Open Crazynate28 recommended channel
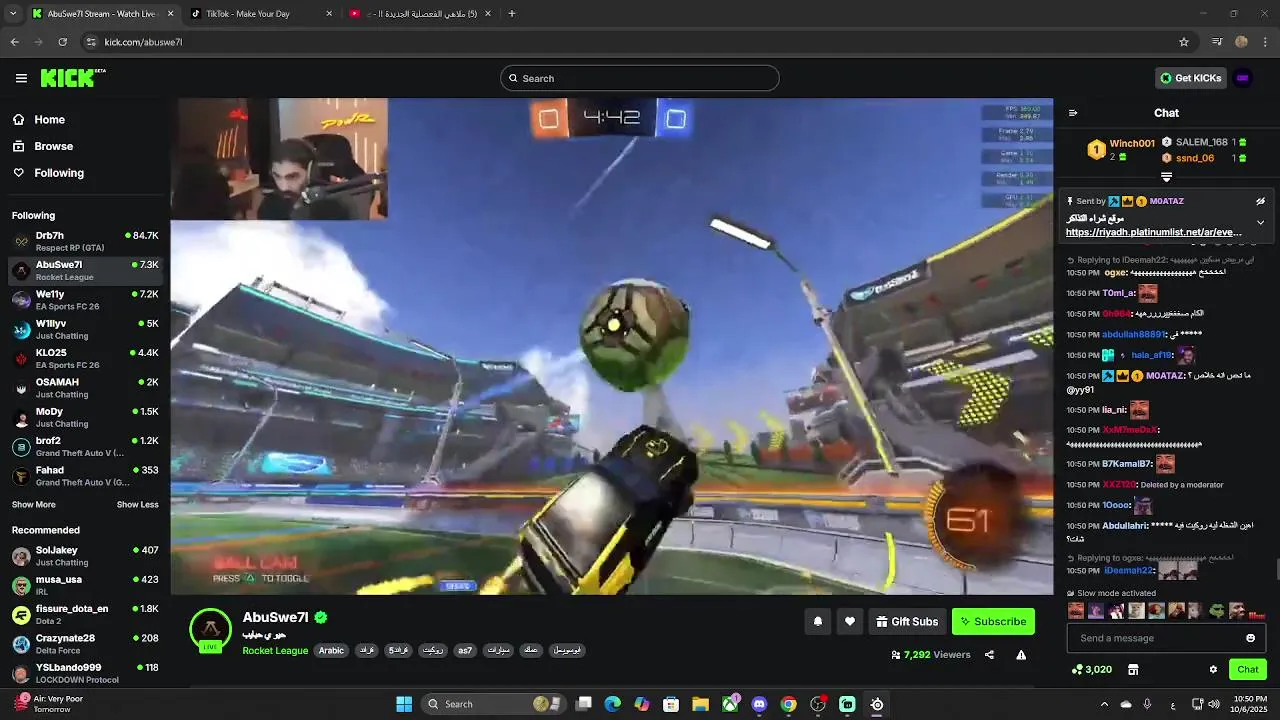Image resolution: width=1280 pixels, height=720 pixels. tap(85, 644)
